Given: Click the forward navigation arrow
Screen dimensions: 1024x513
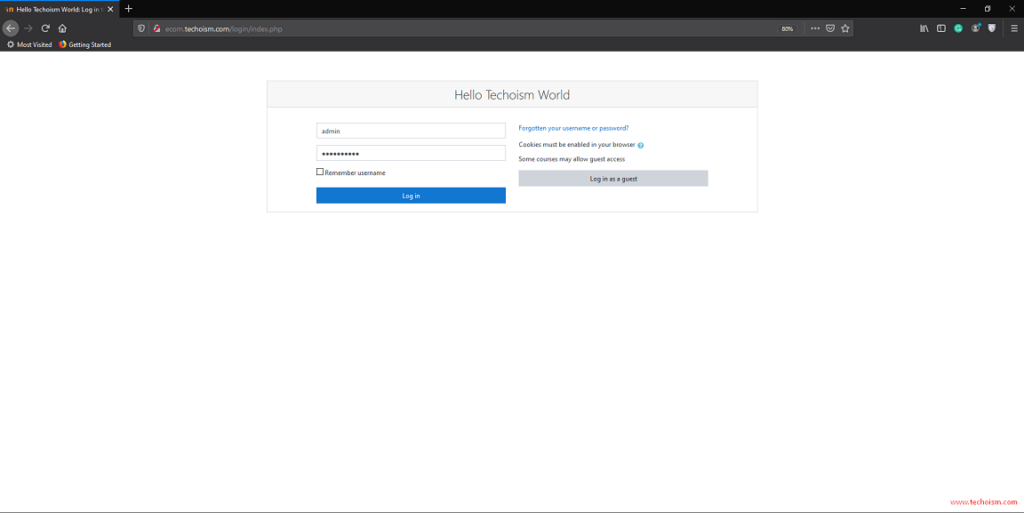Looking at the screenshot, I should click(28, 28).
